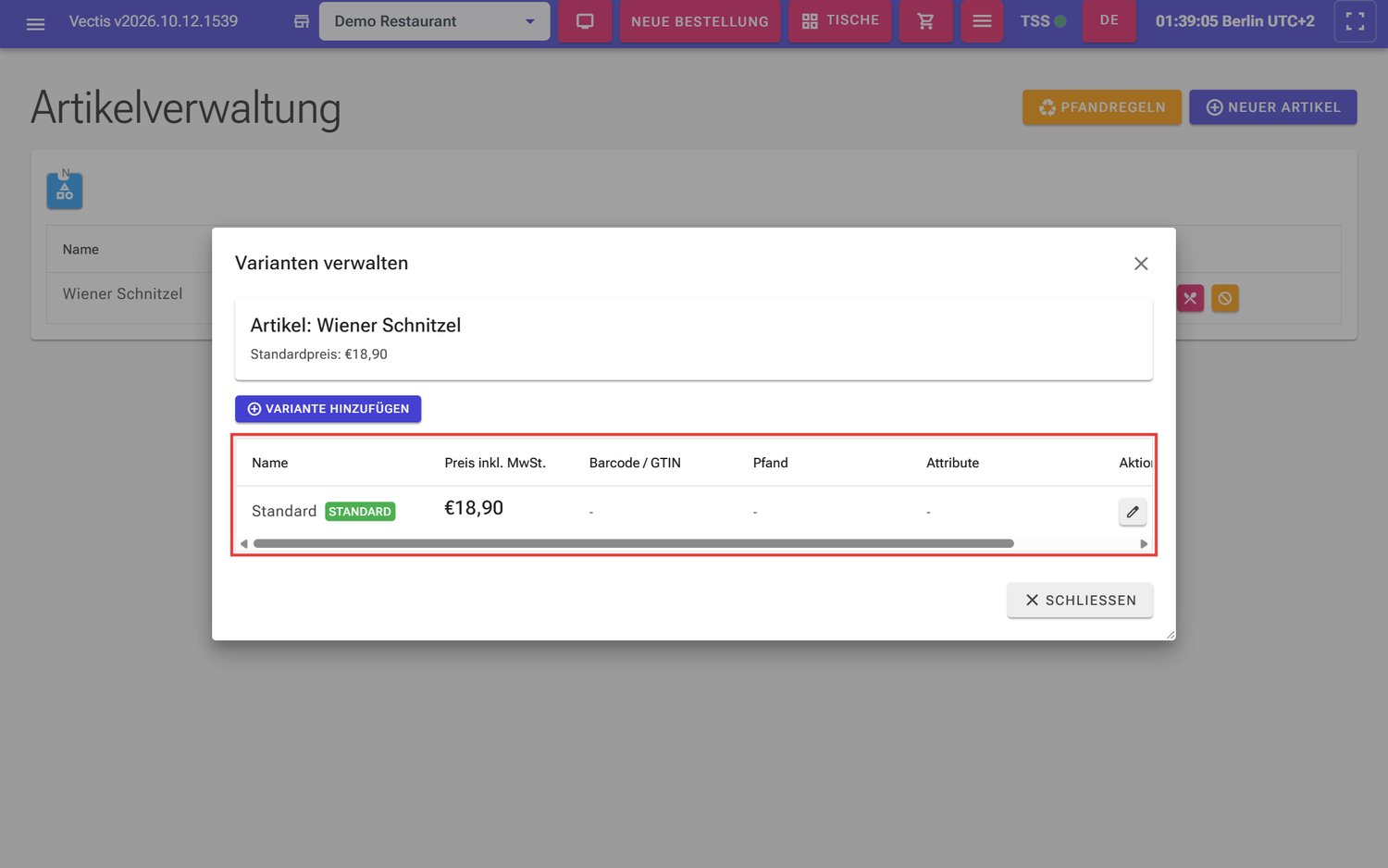Expand the Demo Restaurant dropdown

pos(434,21)
